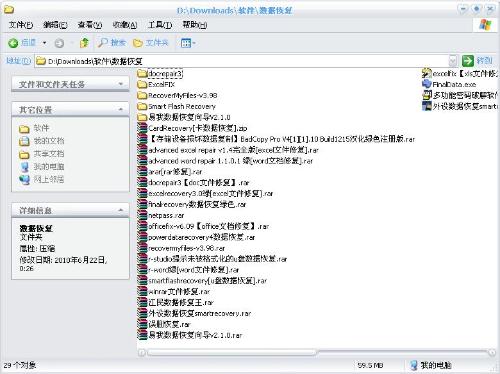Image resolution: width=500 pixels, height=374 pixels.
Task: Collapse the 其它位置 panel
Action: coord(121,109)
